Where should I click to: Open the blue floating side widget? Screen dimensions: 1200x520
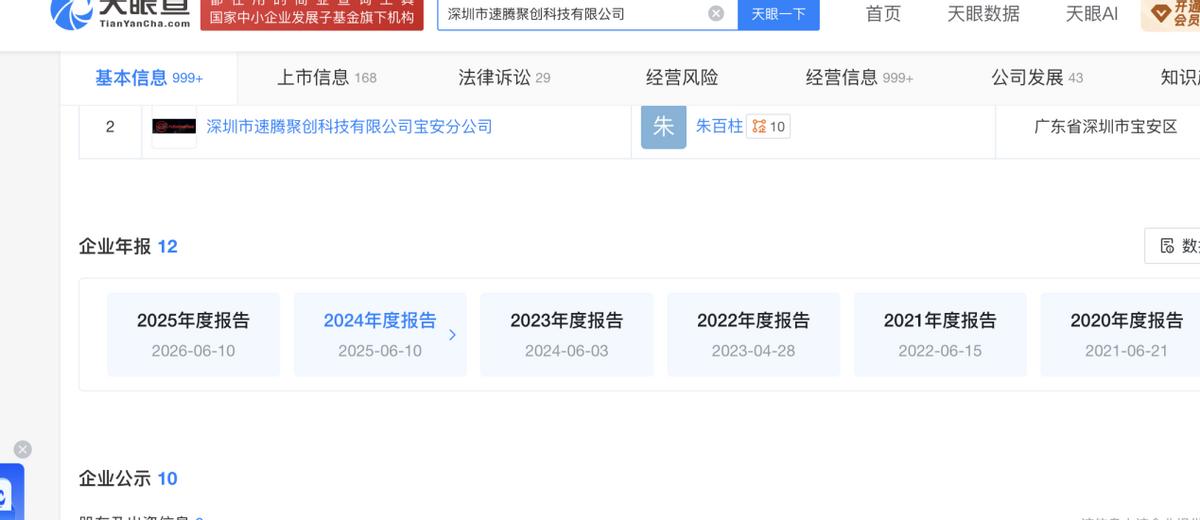(x=11, y=492)
